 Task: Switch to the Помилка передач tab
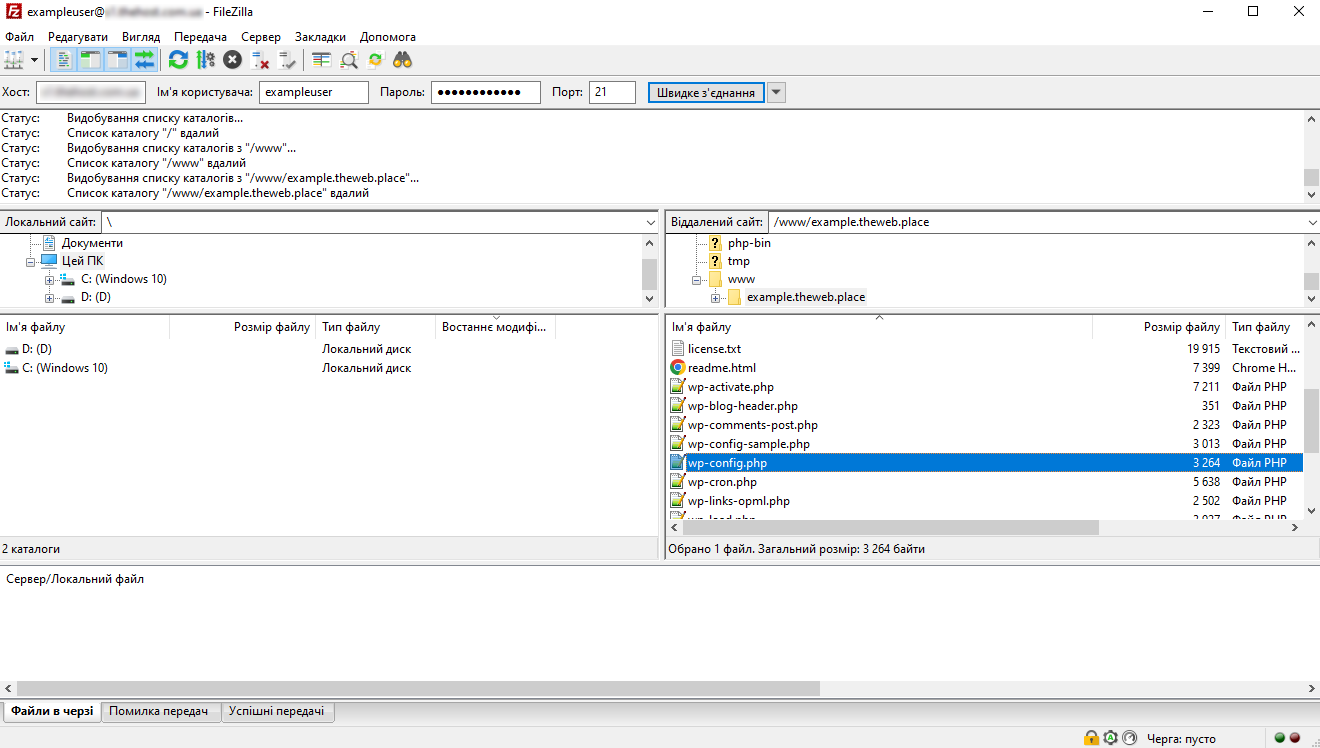coord(161,711)
